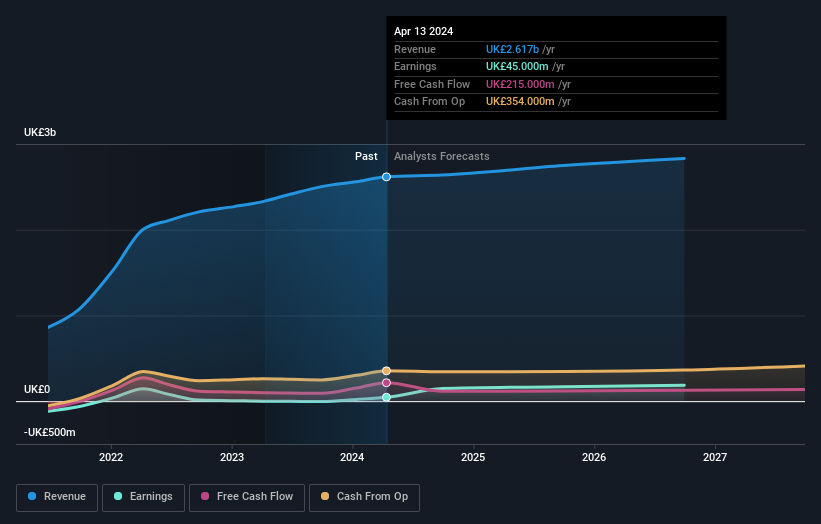
Task: Click the teal Earnings legend dot
Action: pyautogui.click(x=118, y=496)
